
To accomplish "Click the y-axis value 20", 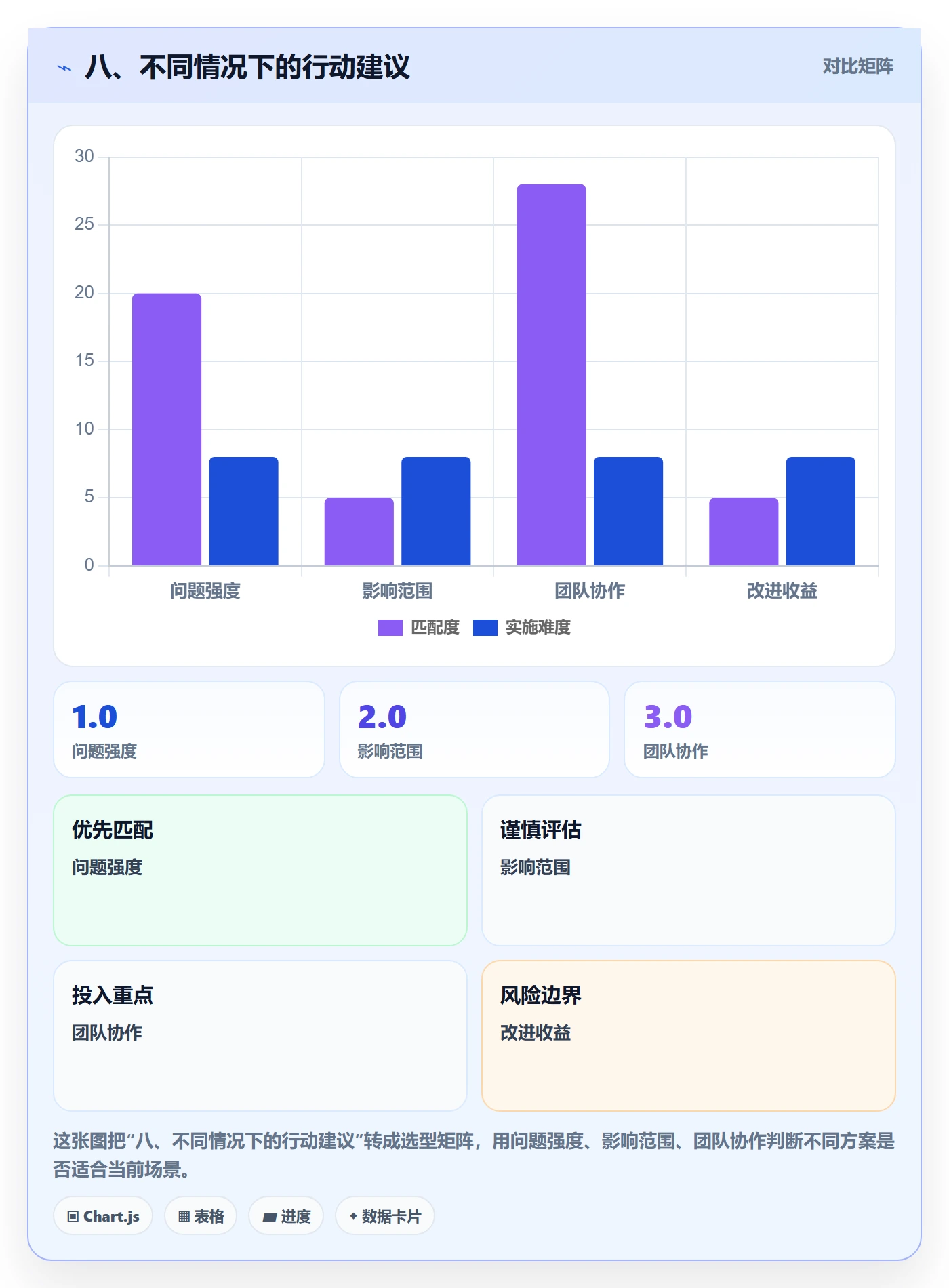I will coord(84,293).
